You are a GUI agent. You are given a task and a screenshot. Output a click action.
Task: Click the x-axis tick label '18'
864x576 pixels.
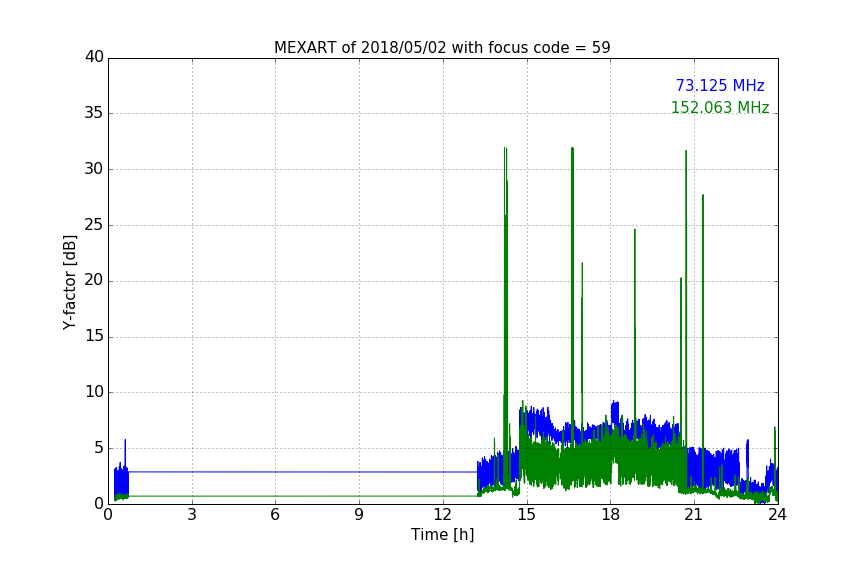(x=611, y=515)
